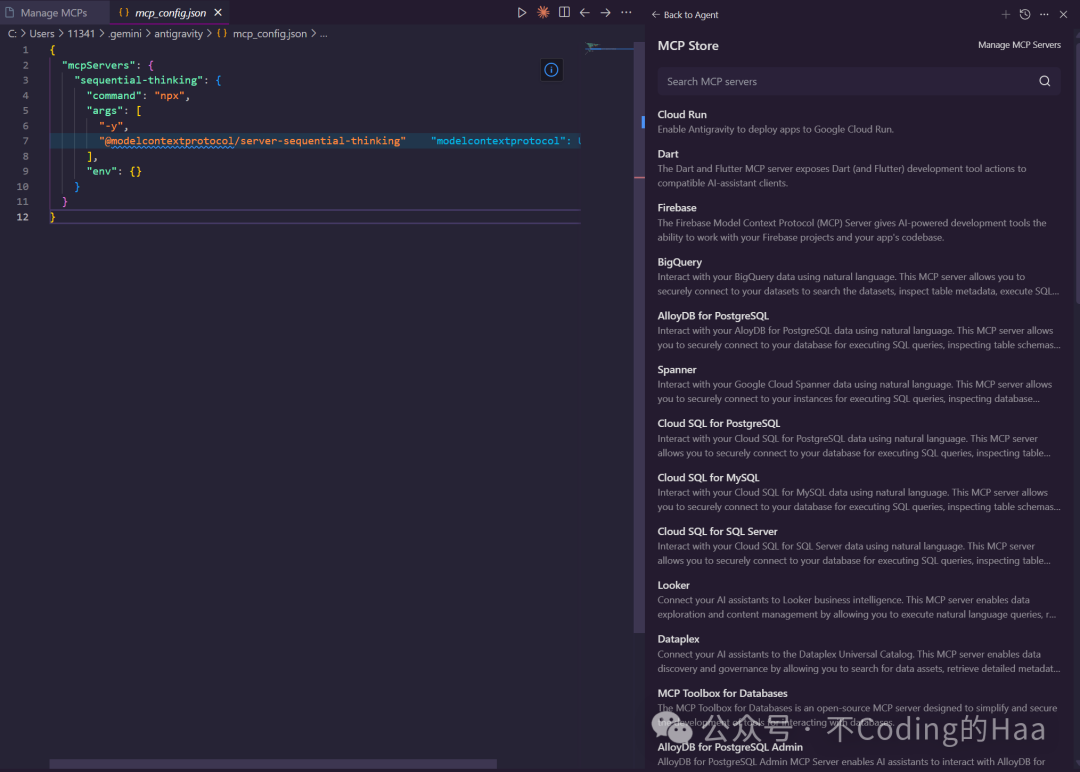Image resolution: width=1080 pixels, height=772 pixels.
Task: Open the Dart MCP server entry
Action: click(x=859, y=168)
